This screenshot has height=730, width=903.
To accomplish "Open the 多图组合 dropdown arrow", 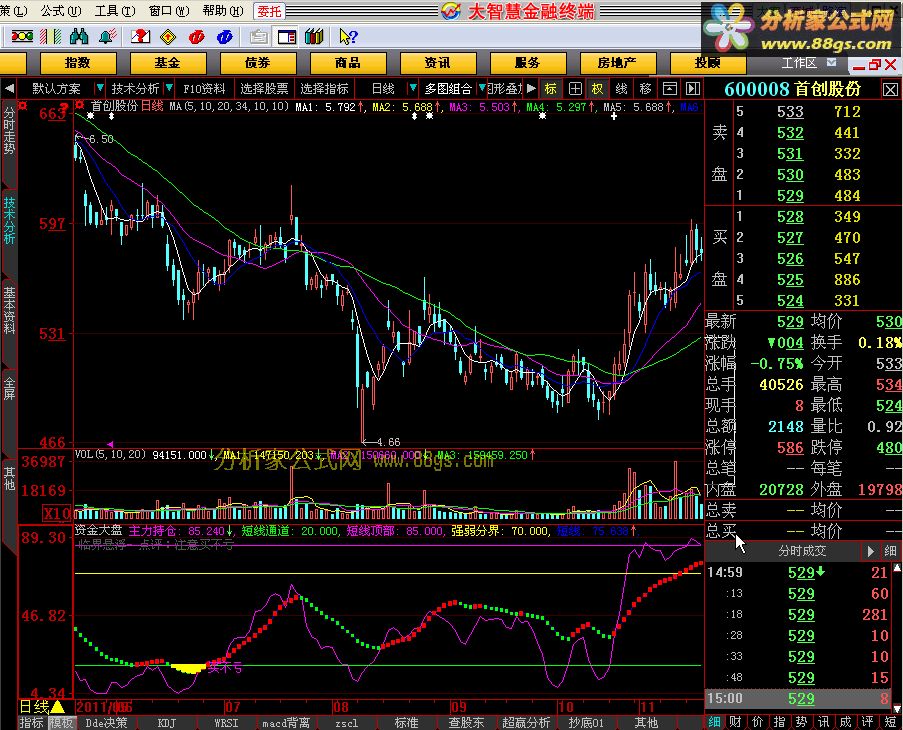I will 482,89.
